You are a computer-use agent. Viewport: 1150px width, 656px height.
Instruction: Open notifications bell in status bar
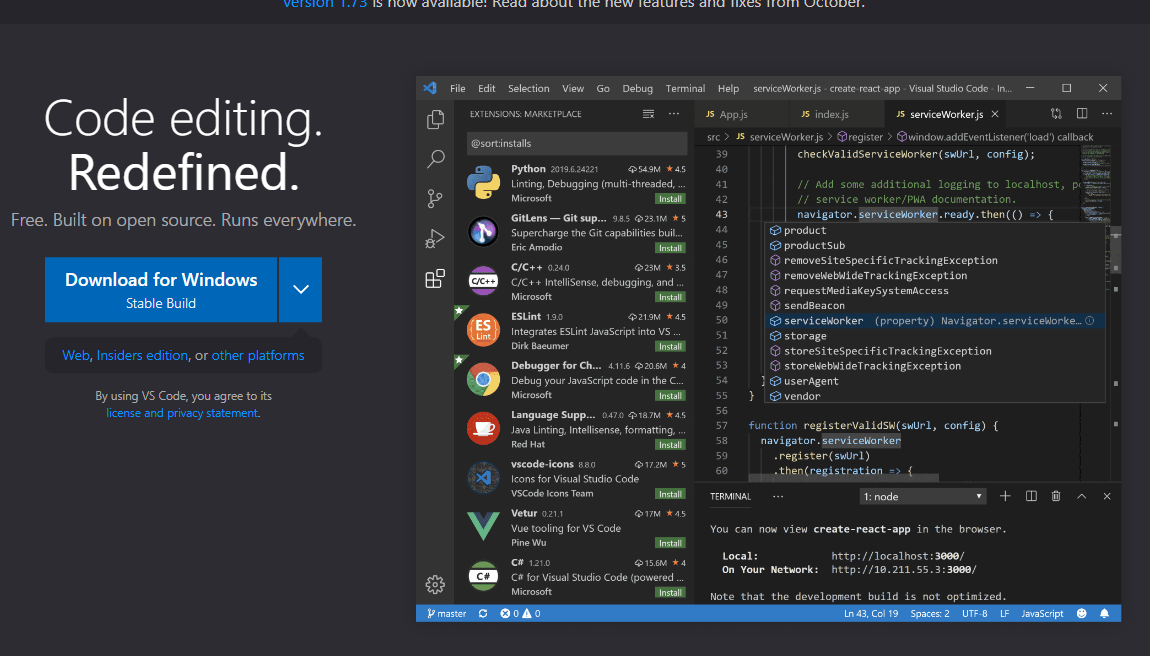(1105, 613)
